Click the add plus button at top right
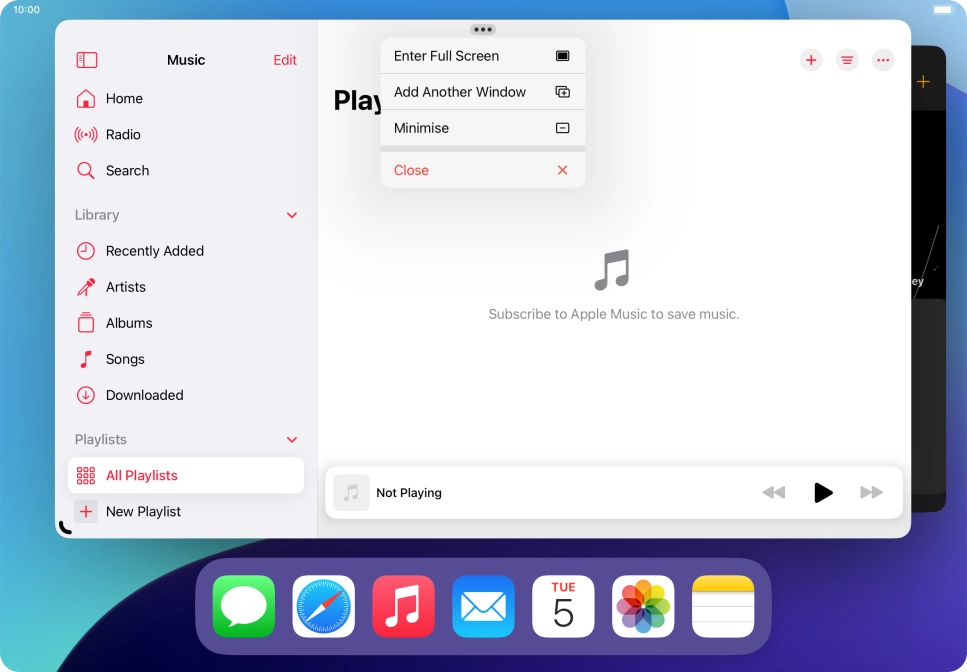Image resolution: width=967 pixels, height=672 pixels. coord(811,60)
